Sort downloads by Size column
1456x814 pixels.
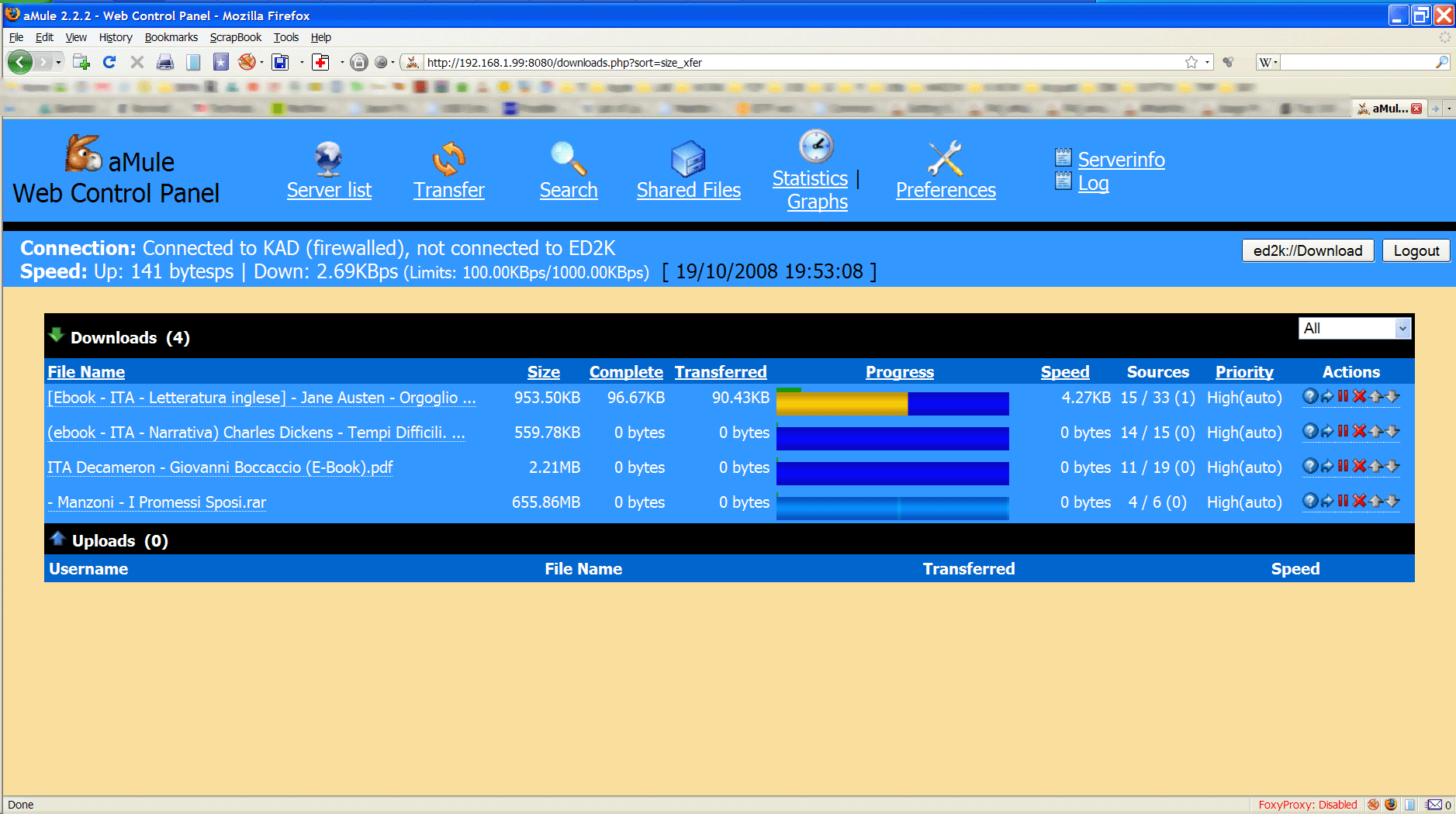tap(544, 372)
